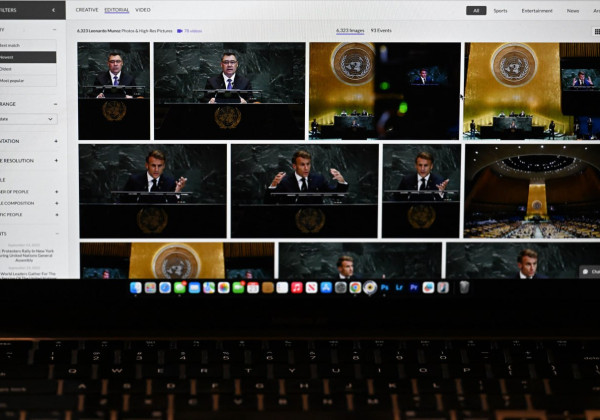
Task: Open the App Store dock icon
Action: pyautogui.click(x=326, y=288)
